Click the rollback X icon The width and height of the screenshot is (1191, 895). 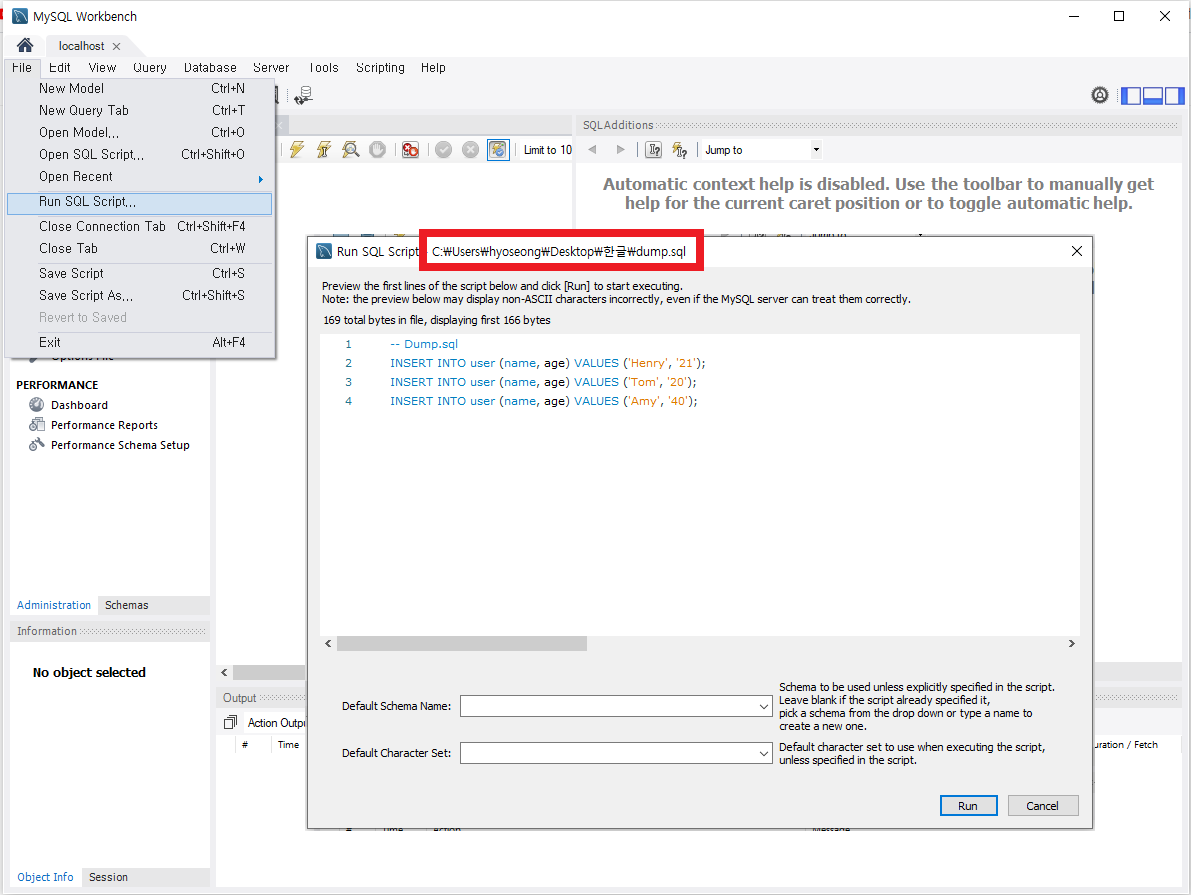[x=471, y=150]
